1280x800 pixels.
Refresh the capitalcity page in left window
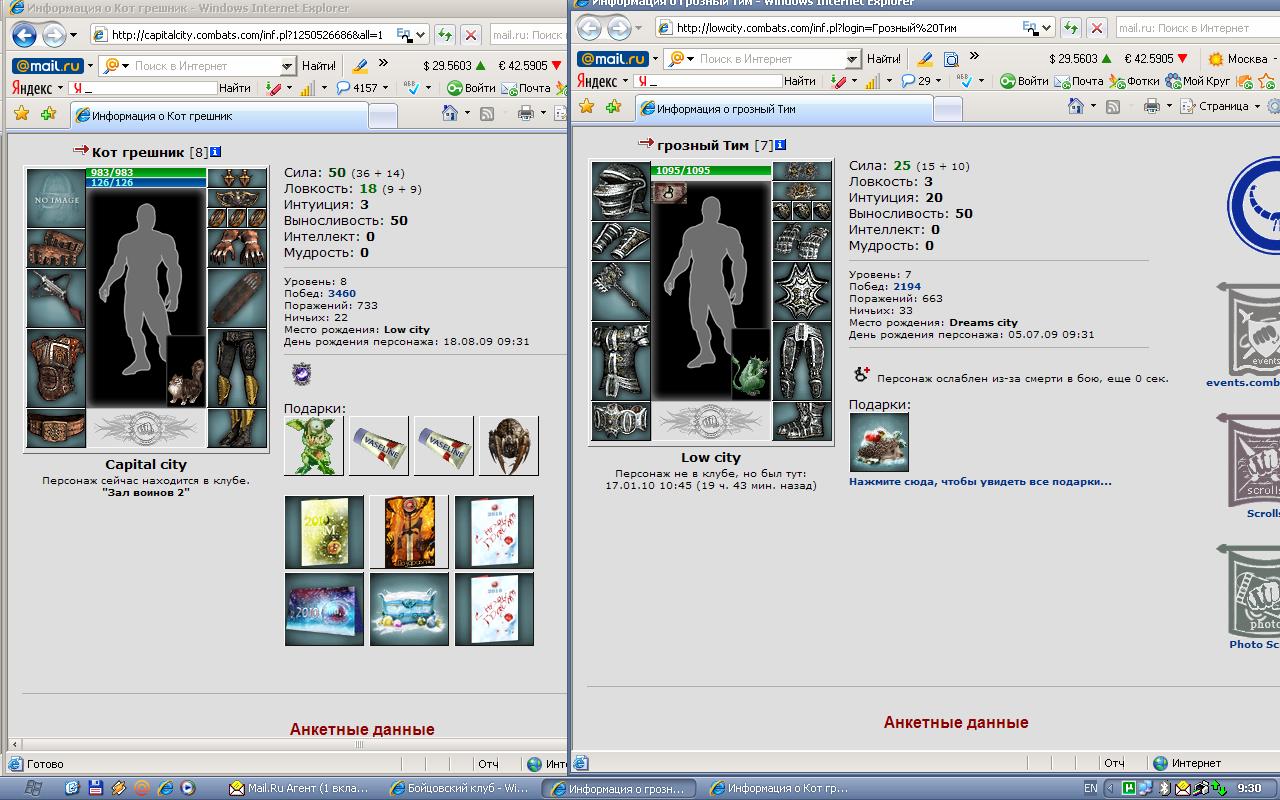[446, 35]
